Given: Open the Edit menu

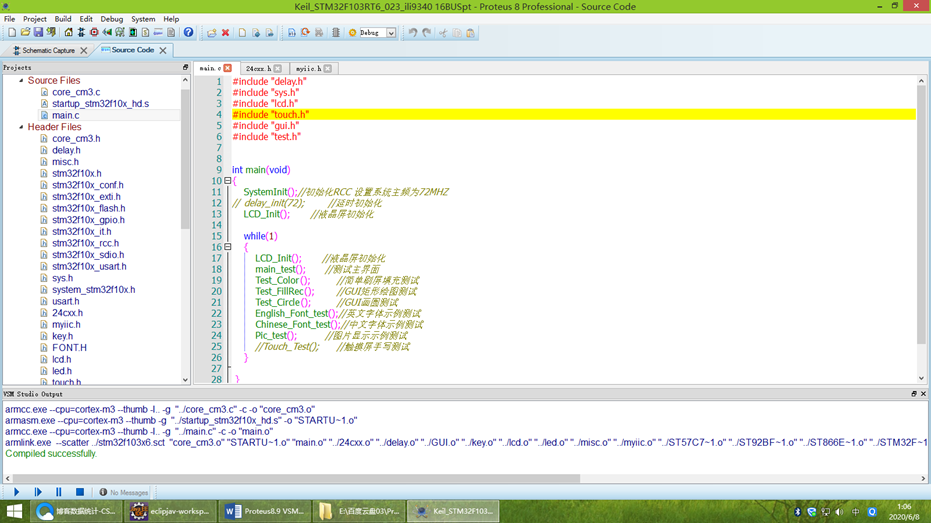Looking at the screenshot, I should (86, 19).
